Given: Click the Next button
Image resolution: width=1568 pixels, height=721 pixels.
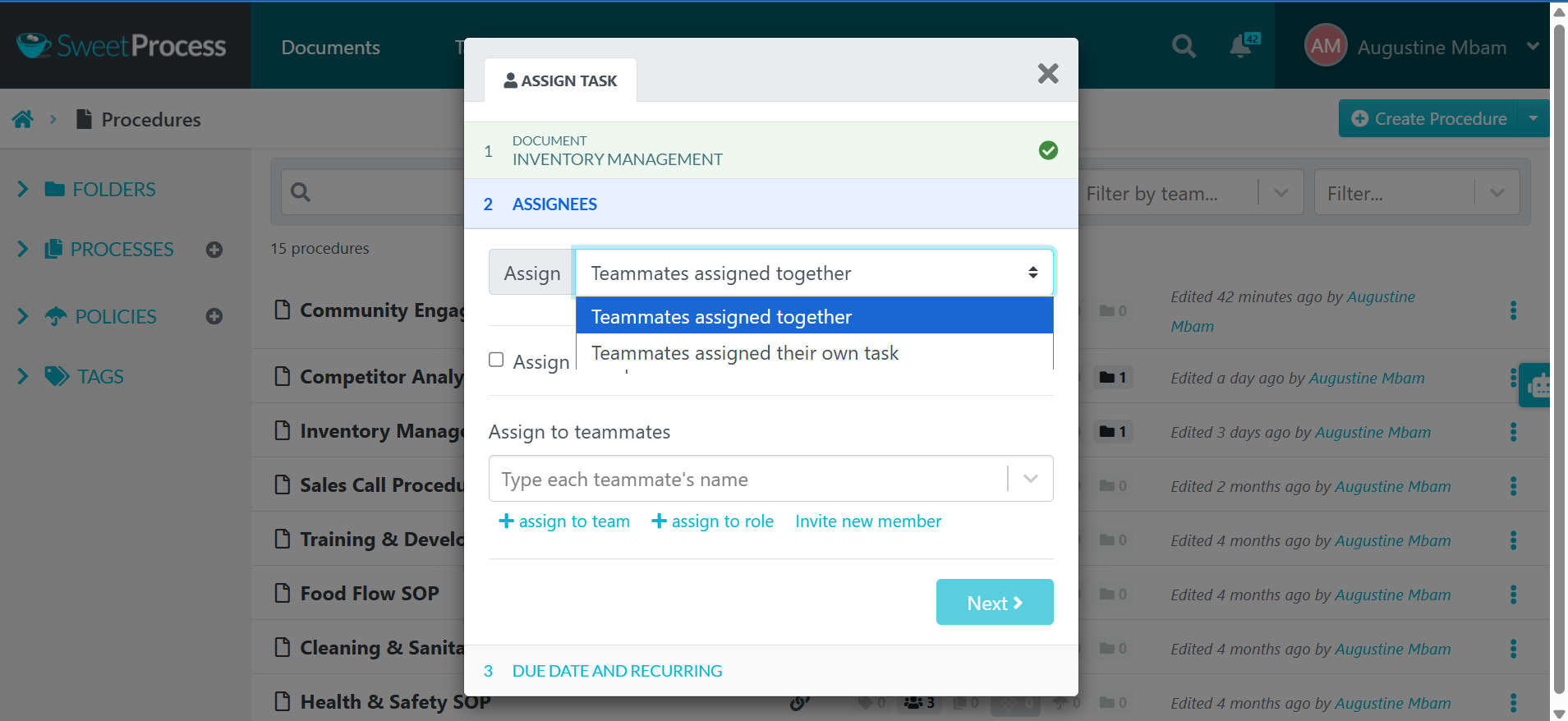Looking at the screenshot, I should 995,602.
